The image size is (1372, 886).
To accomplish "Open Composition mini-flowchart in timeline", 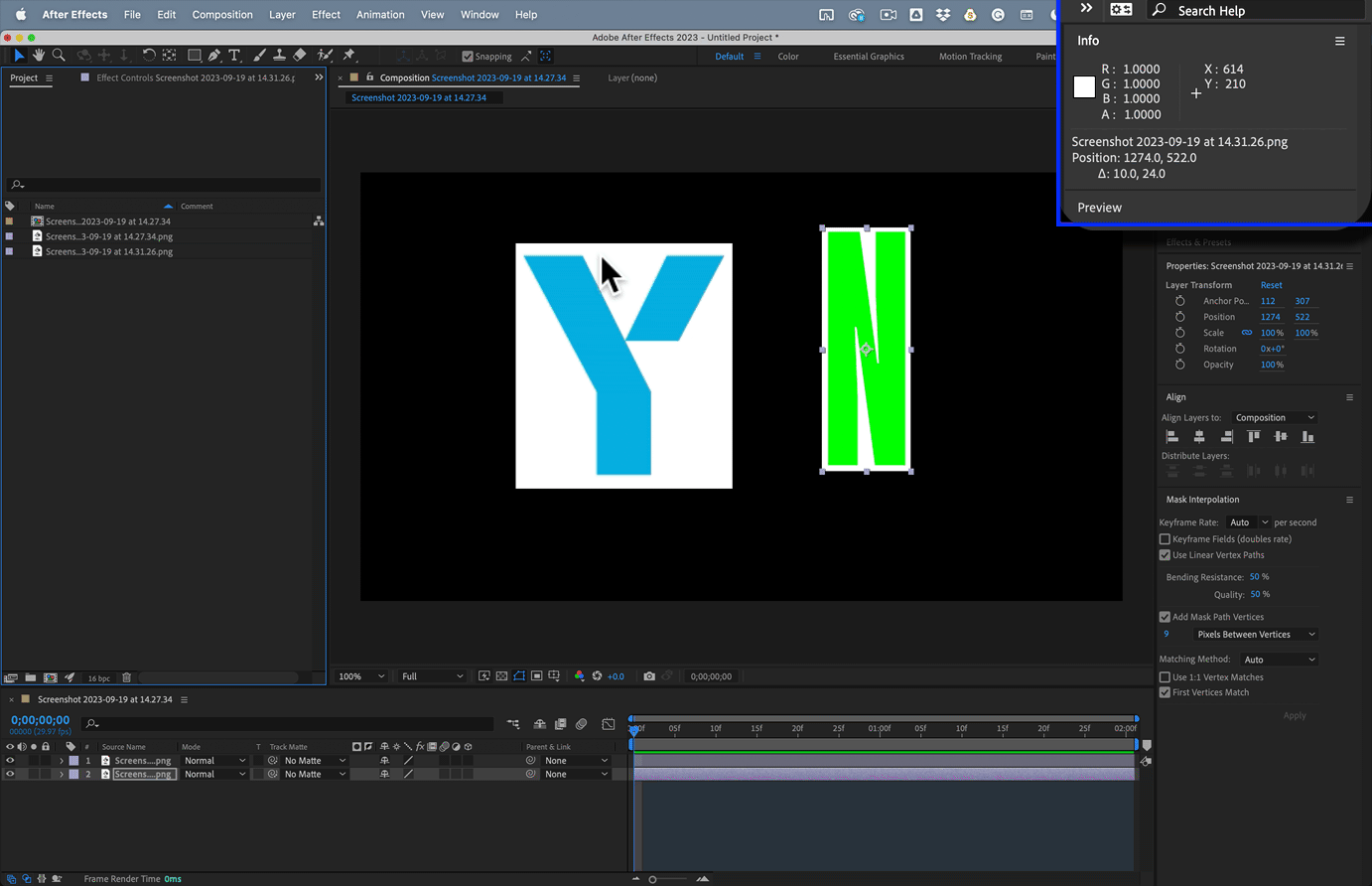I will 513,724.
